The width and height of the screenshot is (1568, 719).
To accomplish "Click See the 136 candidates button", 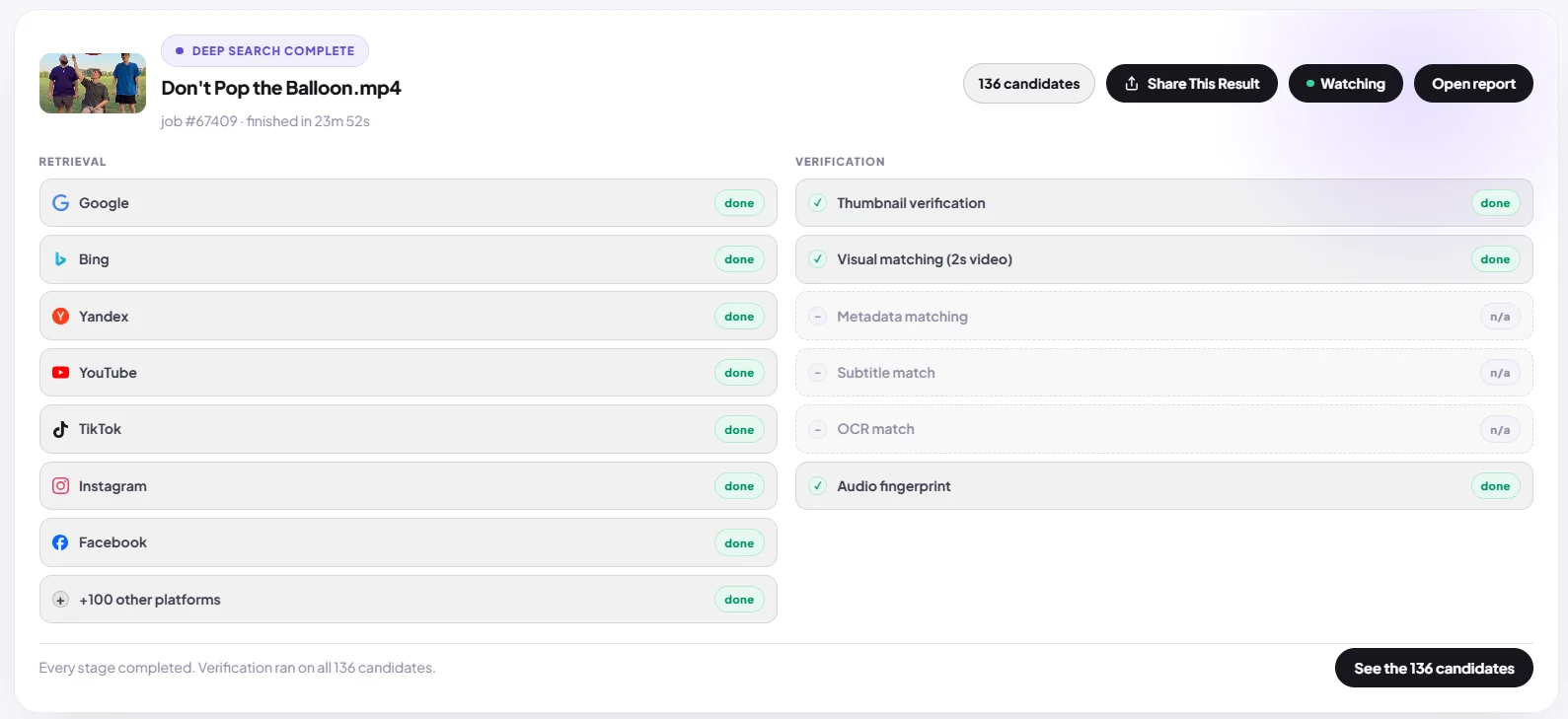I will pyautogui.click(x=1434, y=668).
